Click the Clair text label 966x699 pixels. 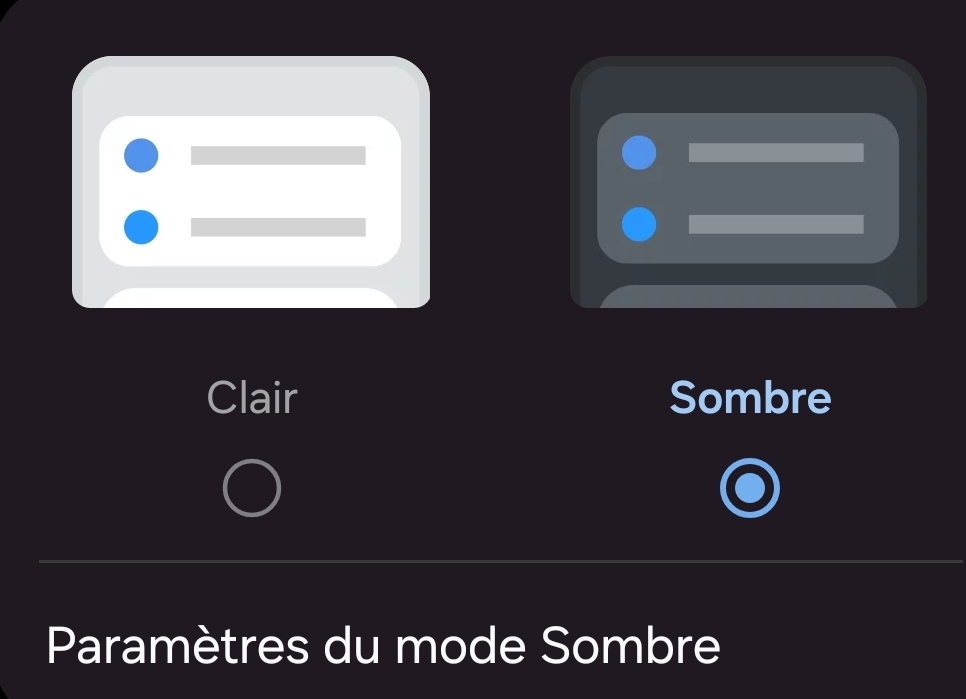tap(251, 397)
